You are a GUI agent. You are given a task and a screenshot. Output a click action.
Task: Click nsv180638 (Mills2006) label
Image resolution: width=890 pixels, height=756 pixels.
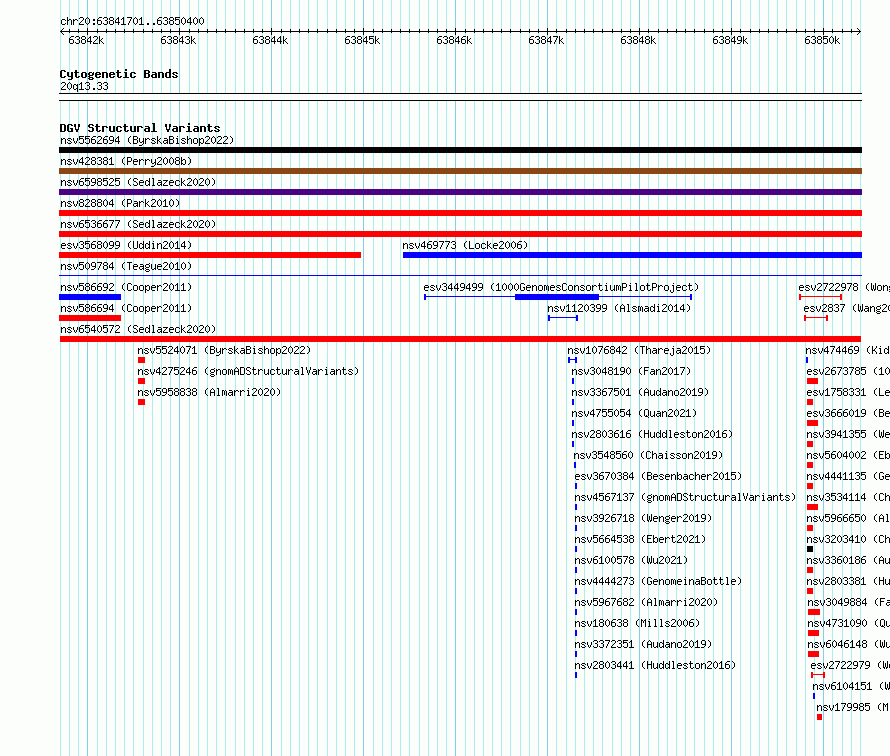point(637,623)
